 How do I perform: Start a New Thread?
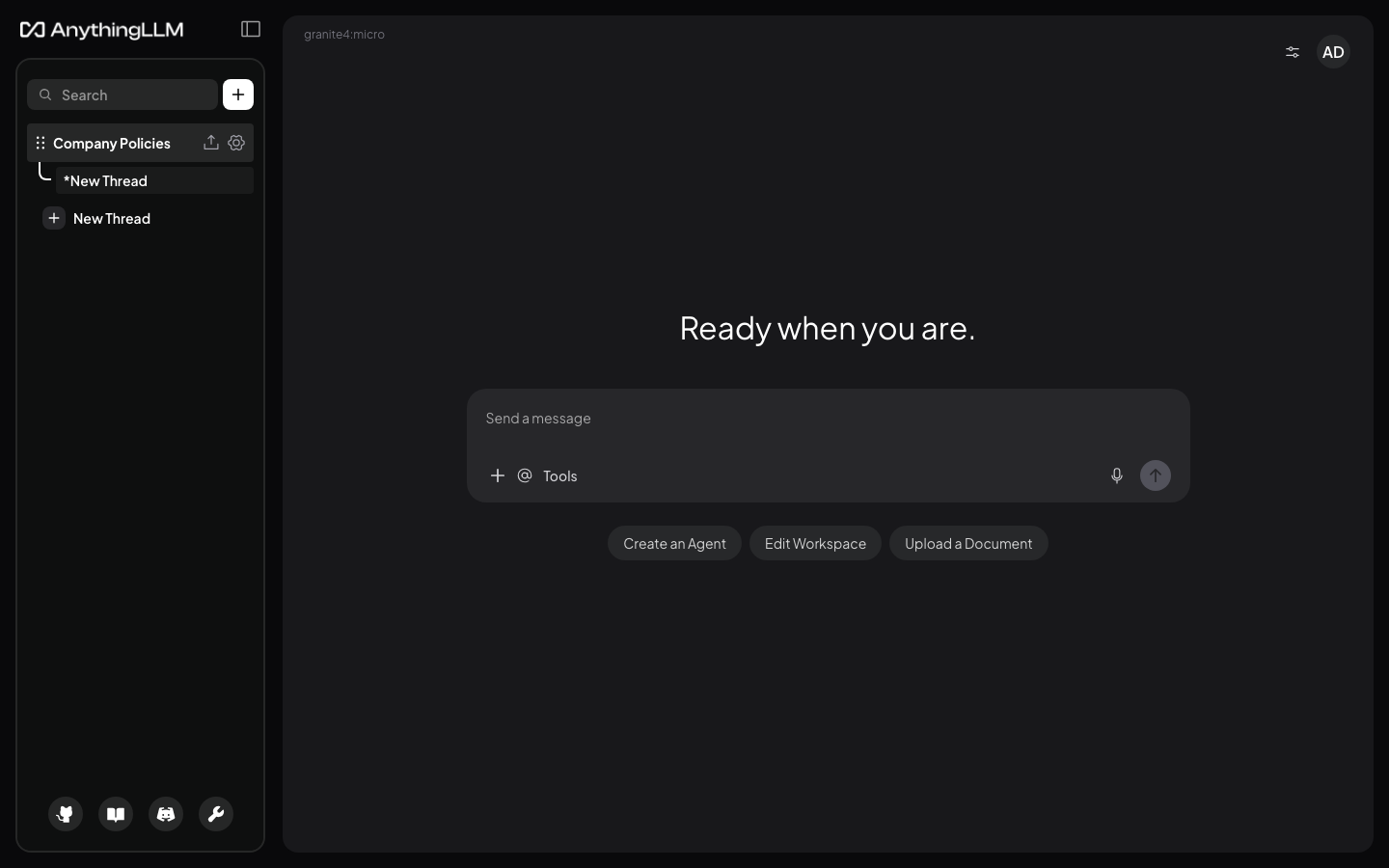coord(112,218)
